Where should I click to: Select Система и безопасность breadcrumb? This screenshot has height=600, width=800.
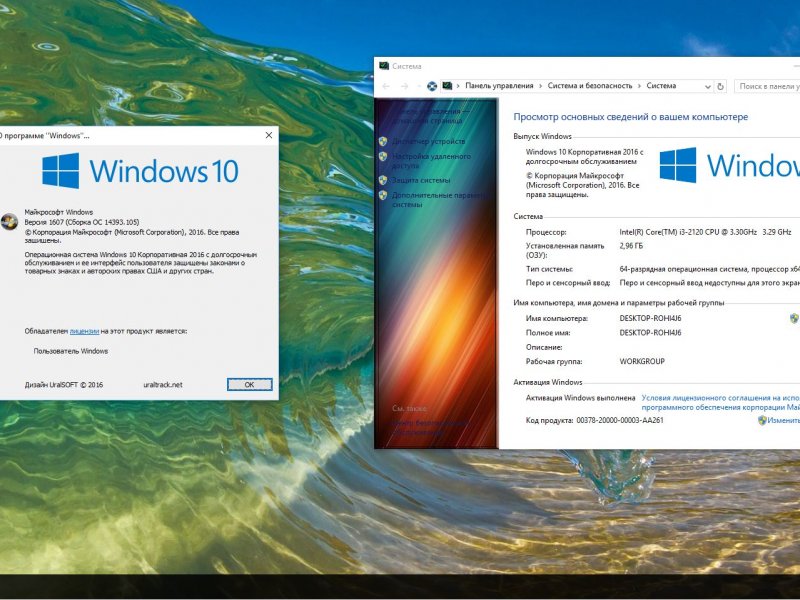pyautogui.click(x=590, y=86)
